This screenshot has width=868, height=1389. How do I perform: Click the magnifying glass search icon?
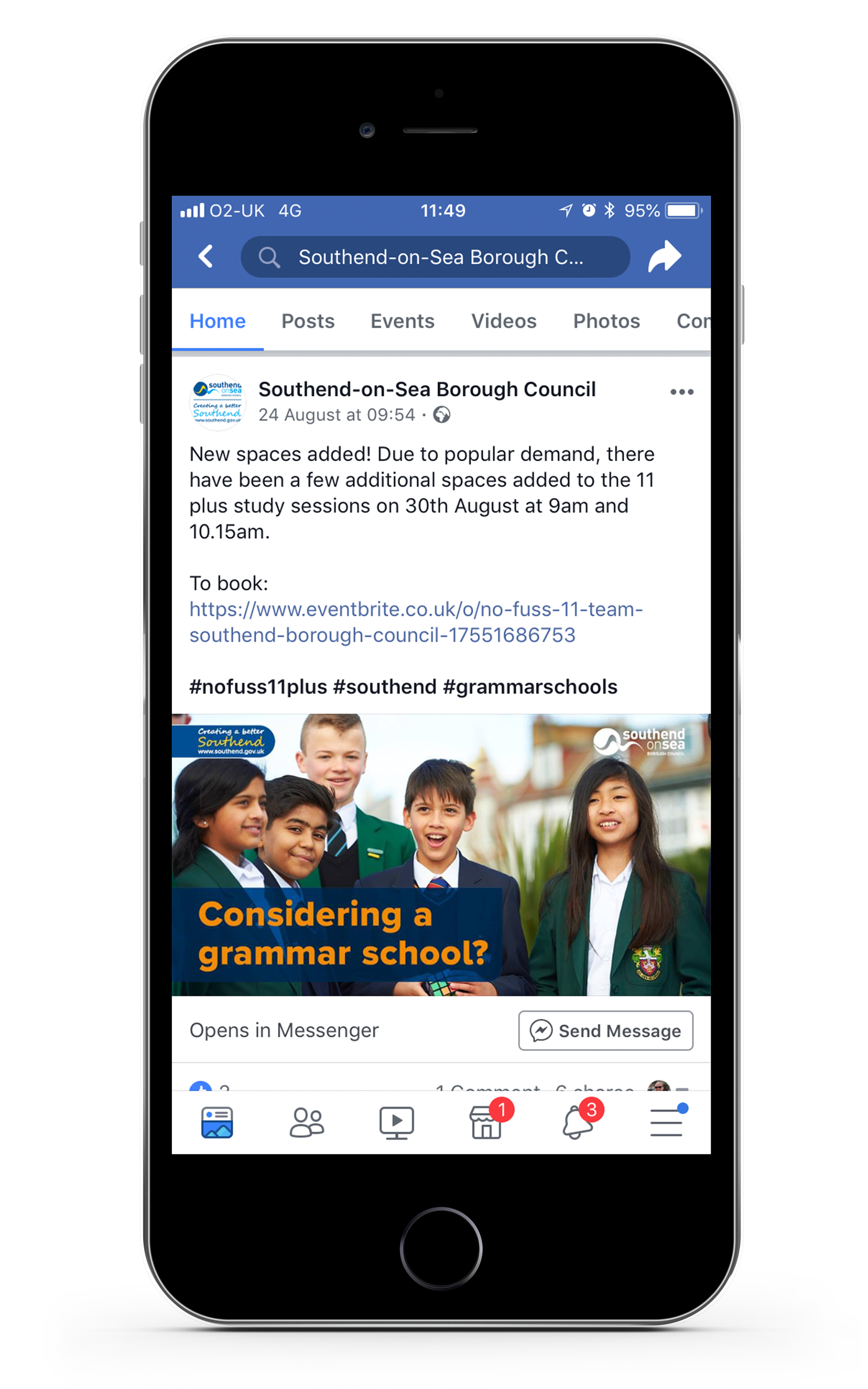[269, 257]
